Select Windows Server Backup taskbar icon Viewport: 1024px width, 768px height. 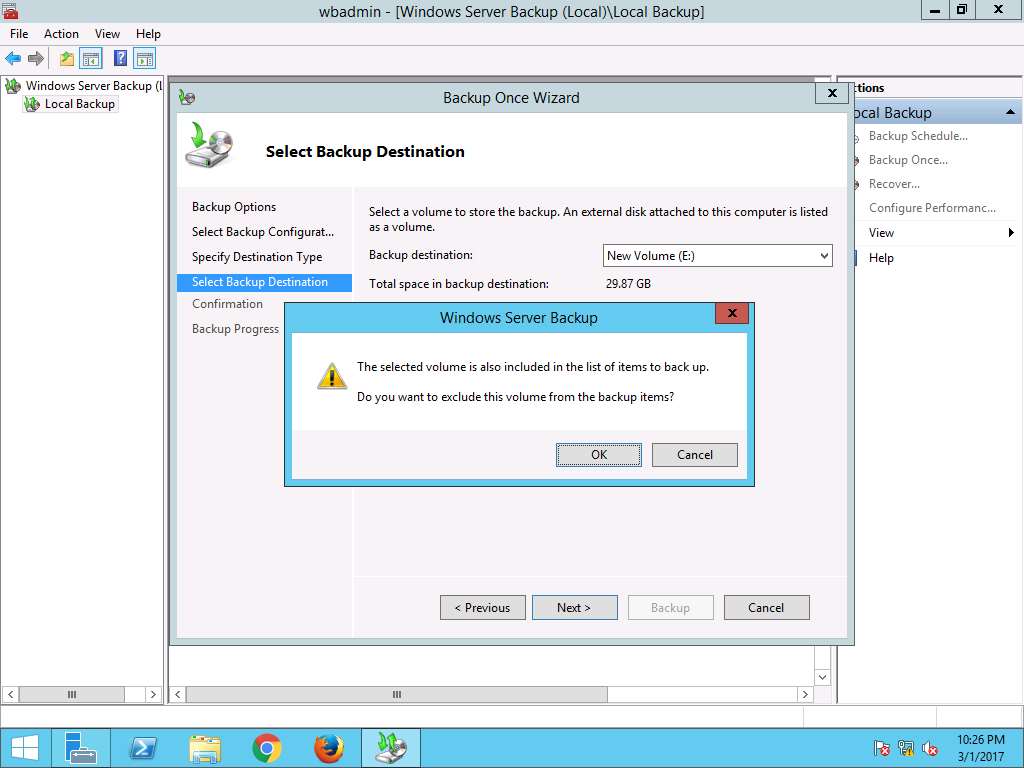[391, 748]
